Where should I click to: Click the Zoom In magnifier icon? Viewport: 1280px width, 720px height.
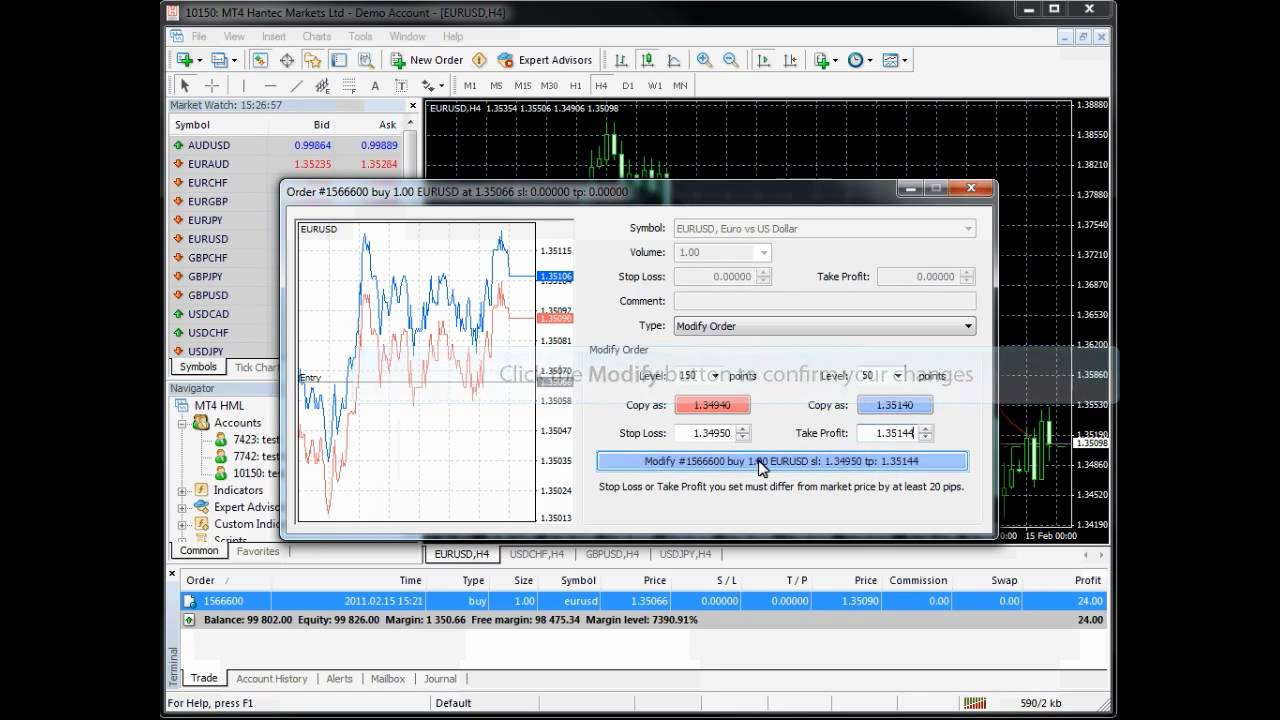704,60
